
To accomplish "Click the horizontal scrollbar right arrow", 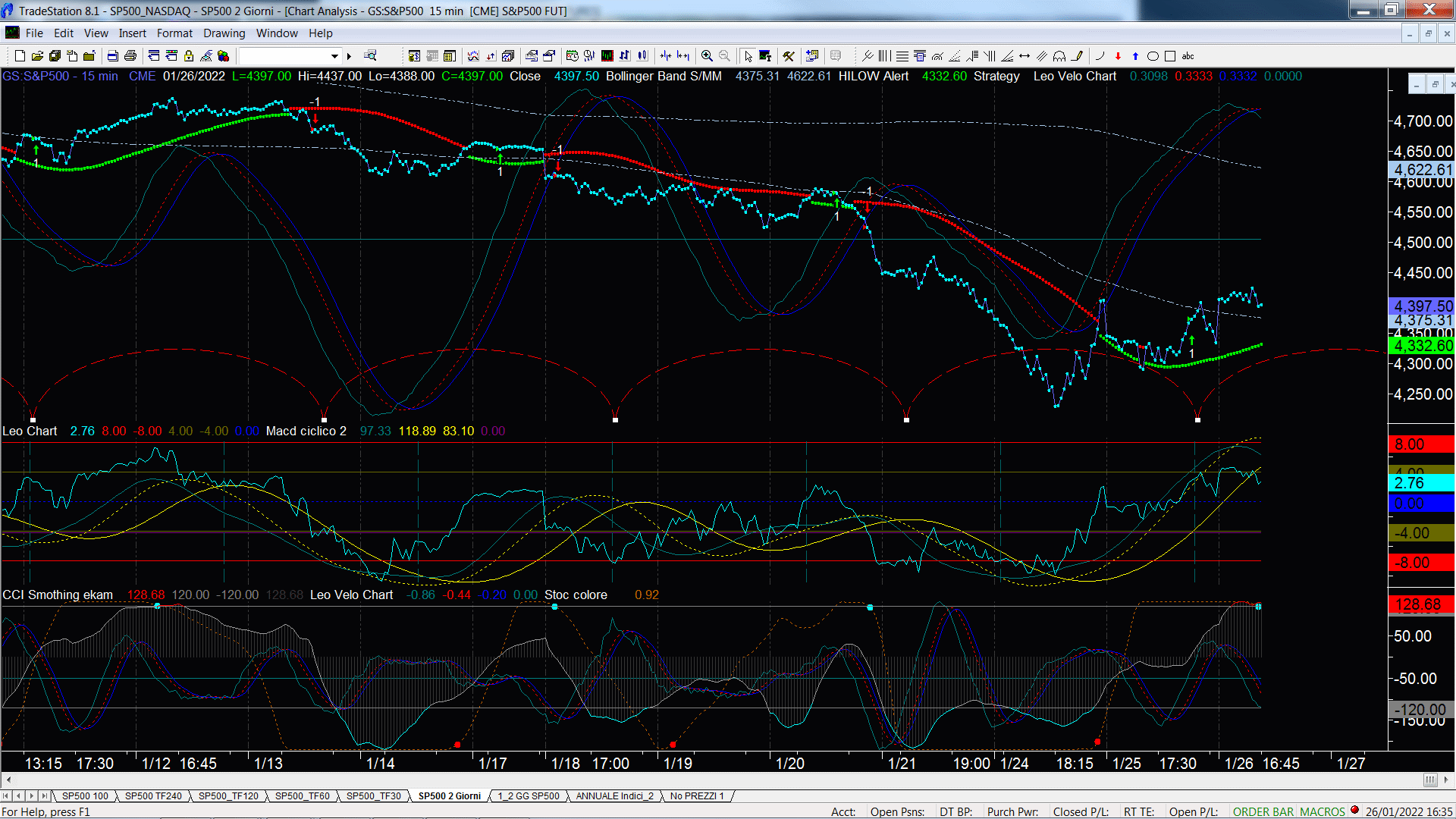I will [1447, 780].
